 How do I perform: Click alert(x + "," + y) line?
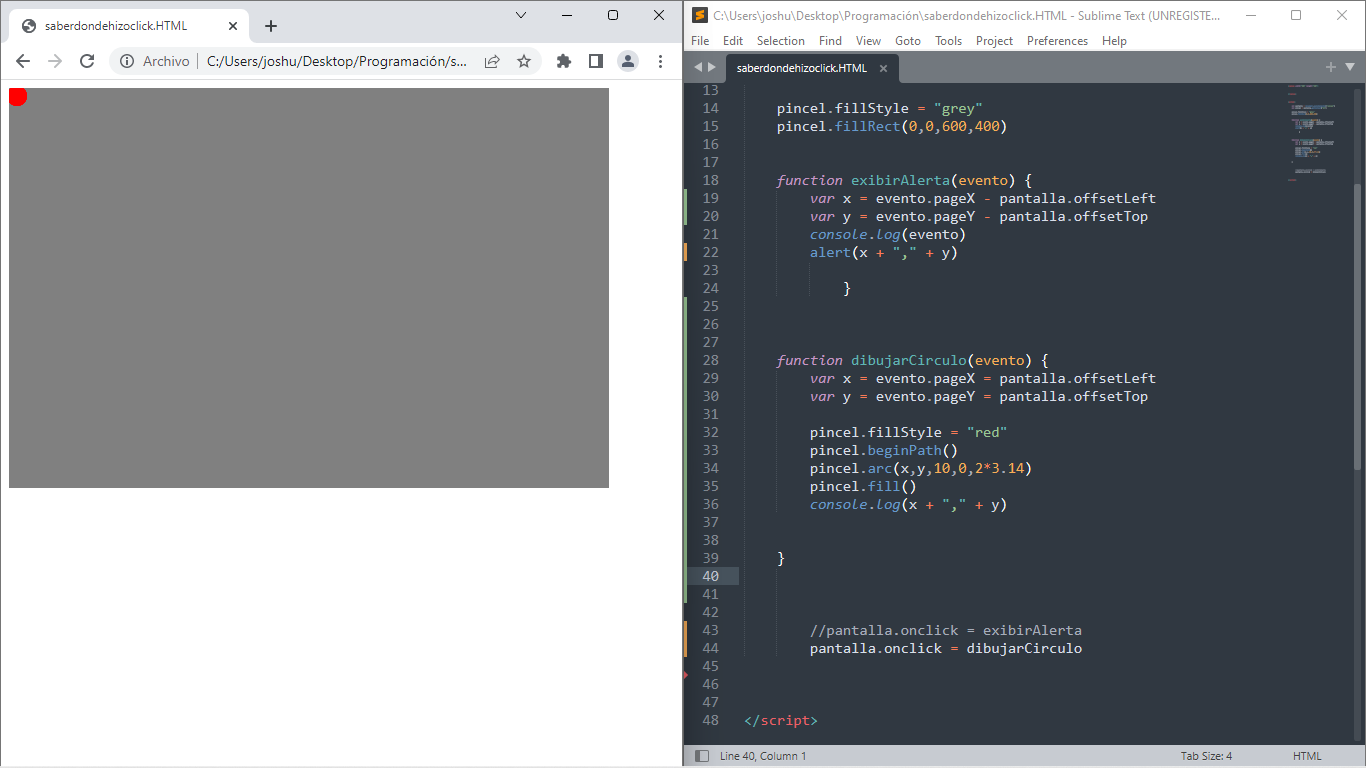coord(884,252)
